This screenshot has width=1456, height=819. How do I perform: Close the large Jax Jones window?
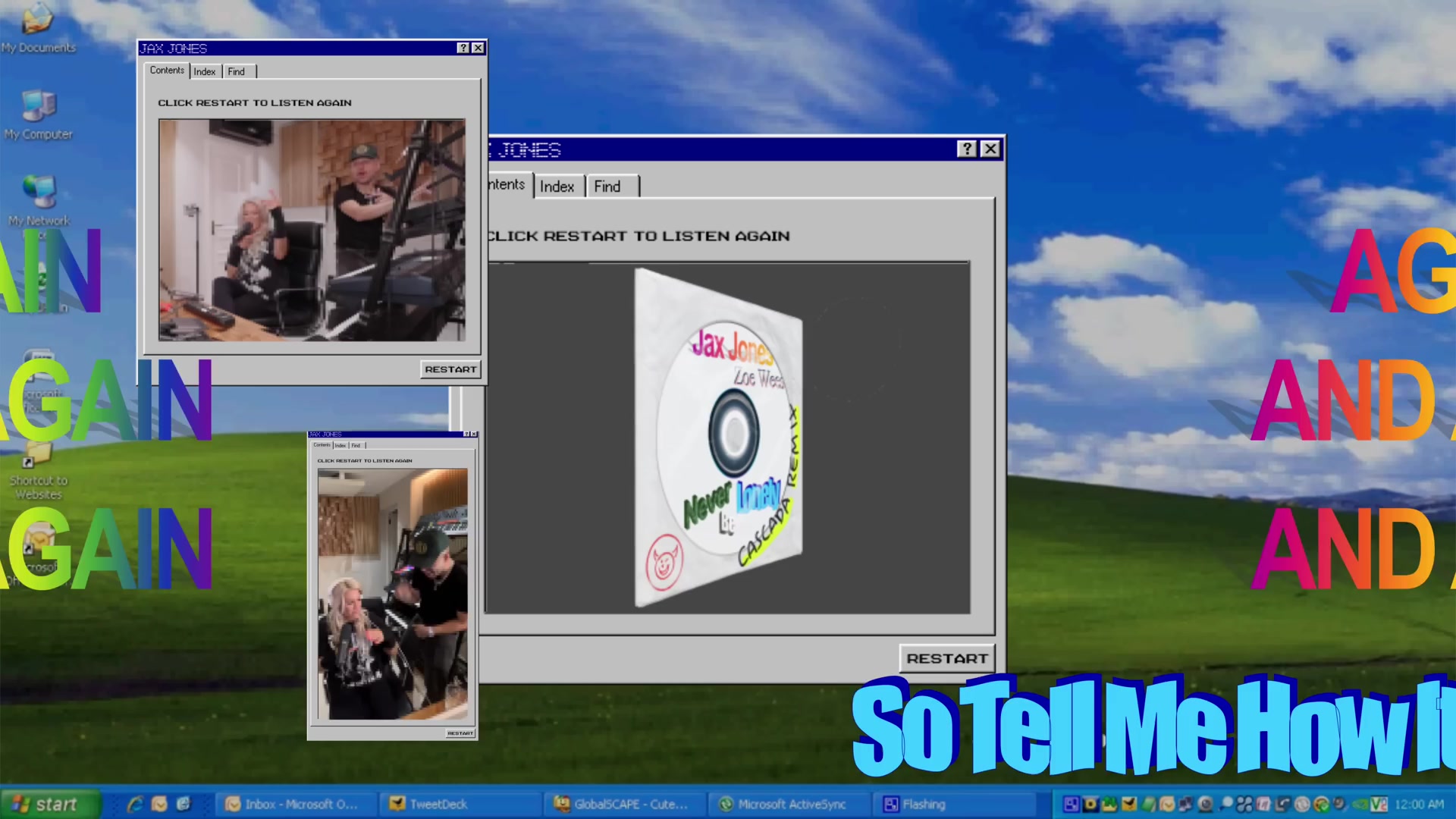point(990,149)
